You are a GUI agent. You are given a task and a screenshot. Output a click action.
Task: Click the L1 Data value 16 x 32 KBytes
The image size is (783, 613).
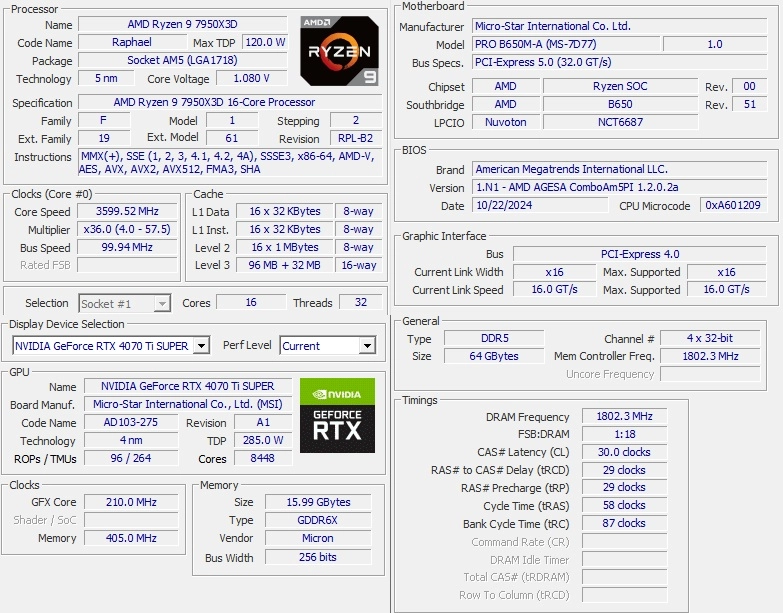click(x=285, y=211)
